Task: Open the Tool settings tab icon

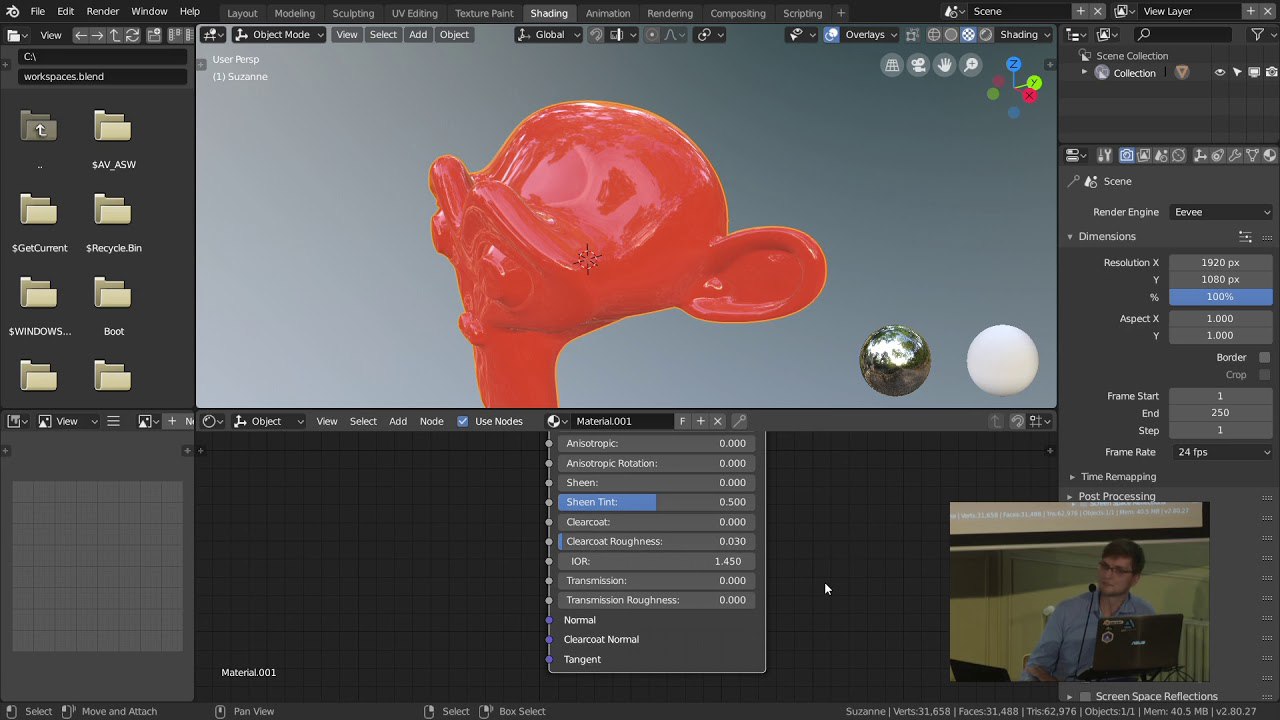Action: [x=1105, y=155]
